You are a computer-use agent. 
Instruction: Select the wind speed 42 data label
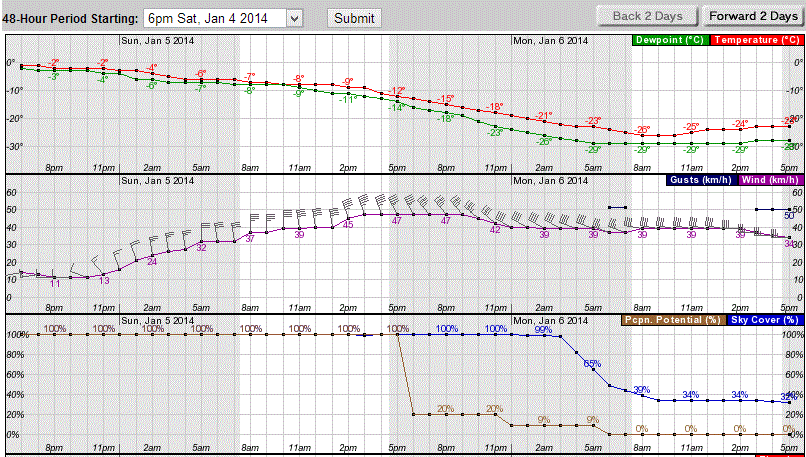[495, 229]
